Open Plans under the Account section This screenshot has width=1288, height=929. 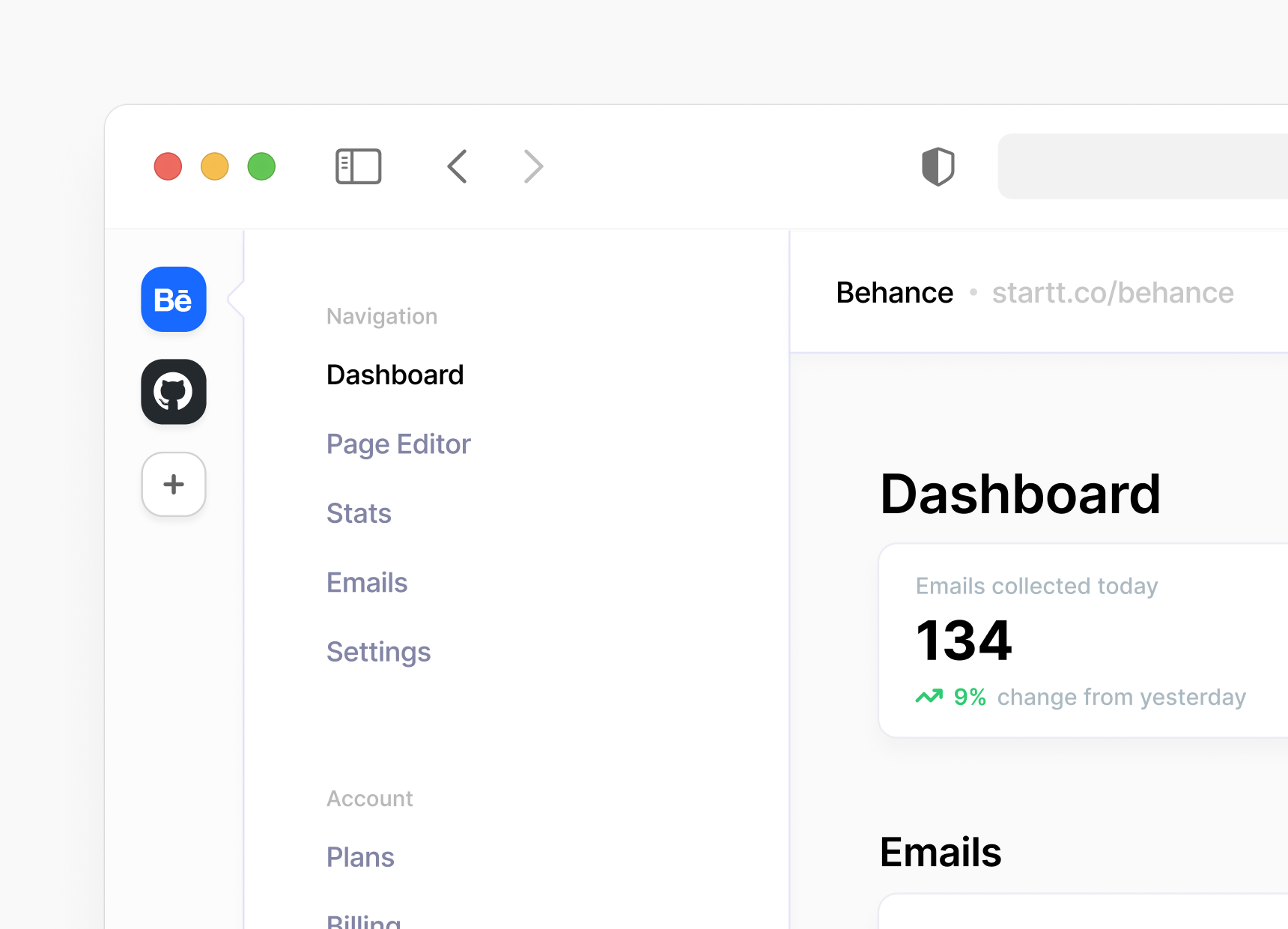click(361, 857)
